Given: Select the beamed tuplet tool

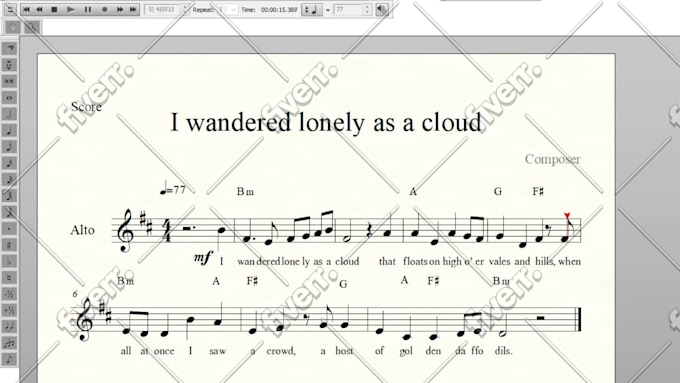Looking at the screenshot, I should coord(10,343).
